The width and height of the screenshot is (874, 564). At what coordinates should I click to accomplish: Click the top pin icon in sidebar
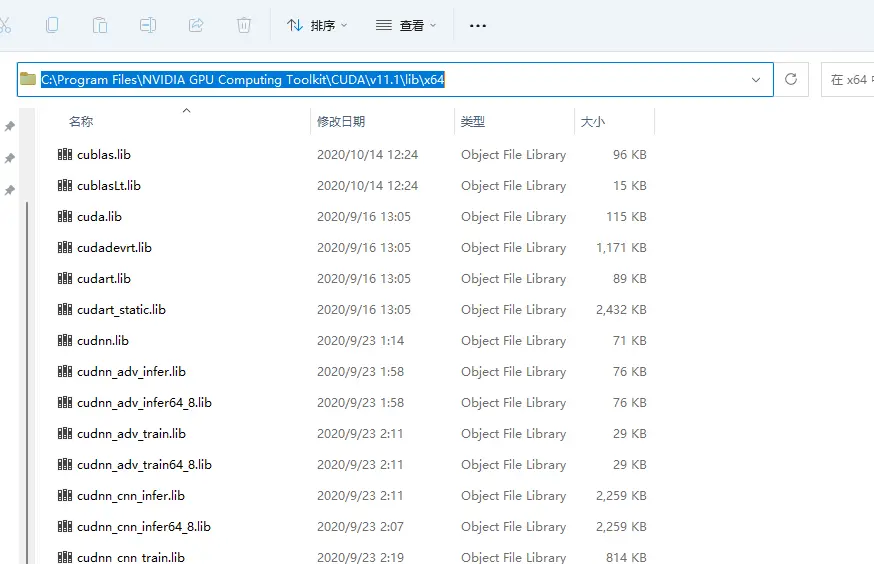coord(9,127)
